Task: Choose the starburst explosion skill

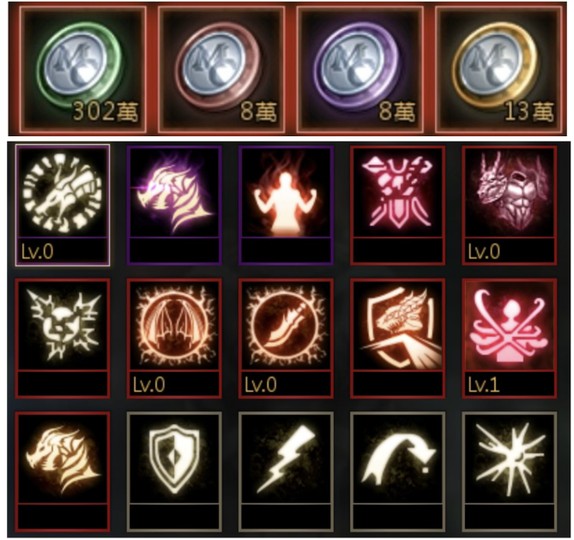Action: point(510,471)
